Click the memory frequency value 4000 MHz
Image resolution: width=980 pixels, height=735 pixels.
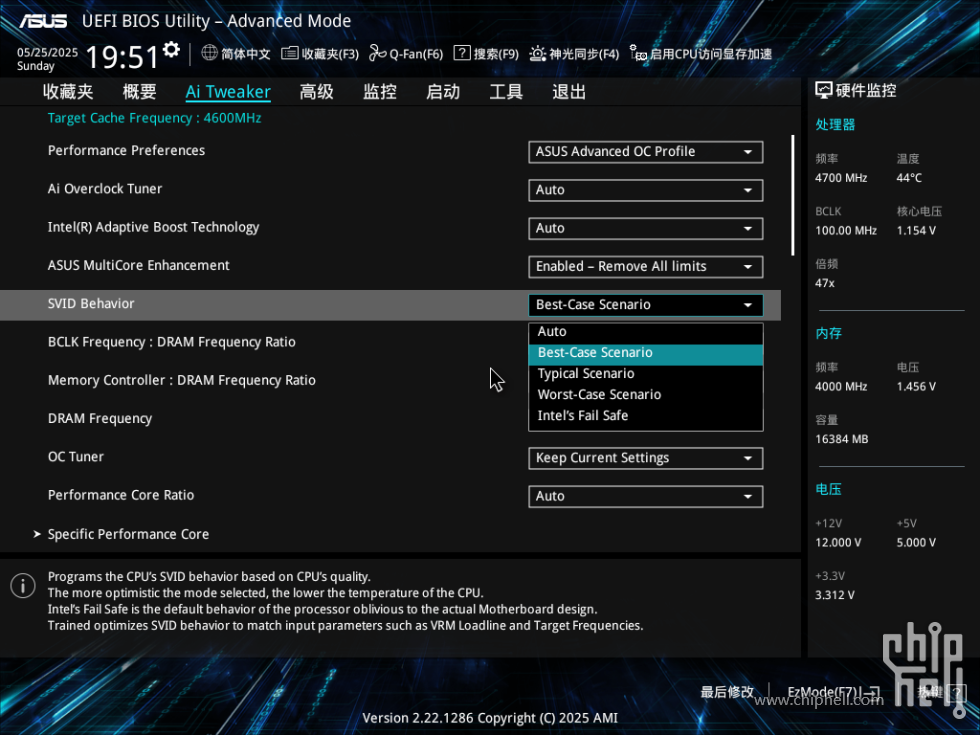[x=841, y=387]
